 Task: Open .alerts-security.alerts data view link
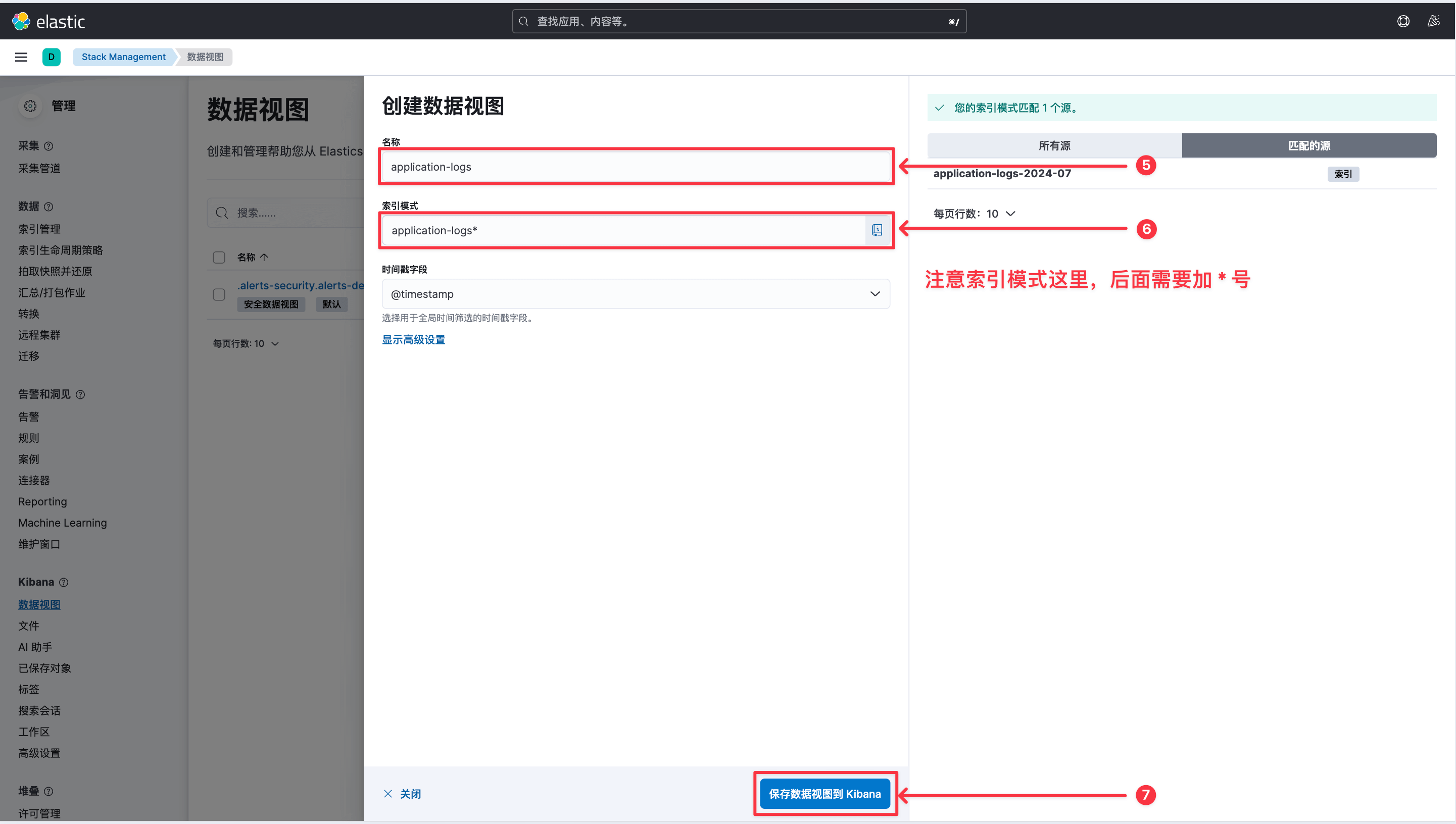click(x=300, y=285)
